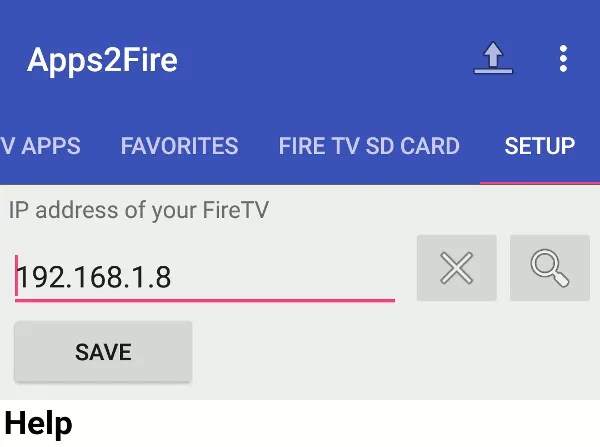Open the SD card tab for Fire TV

pos(369,146)
